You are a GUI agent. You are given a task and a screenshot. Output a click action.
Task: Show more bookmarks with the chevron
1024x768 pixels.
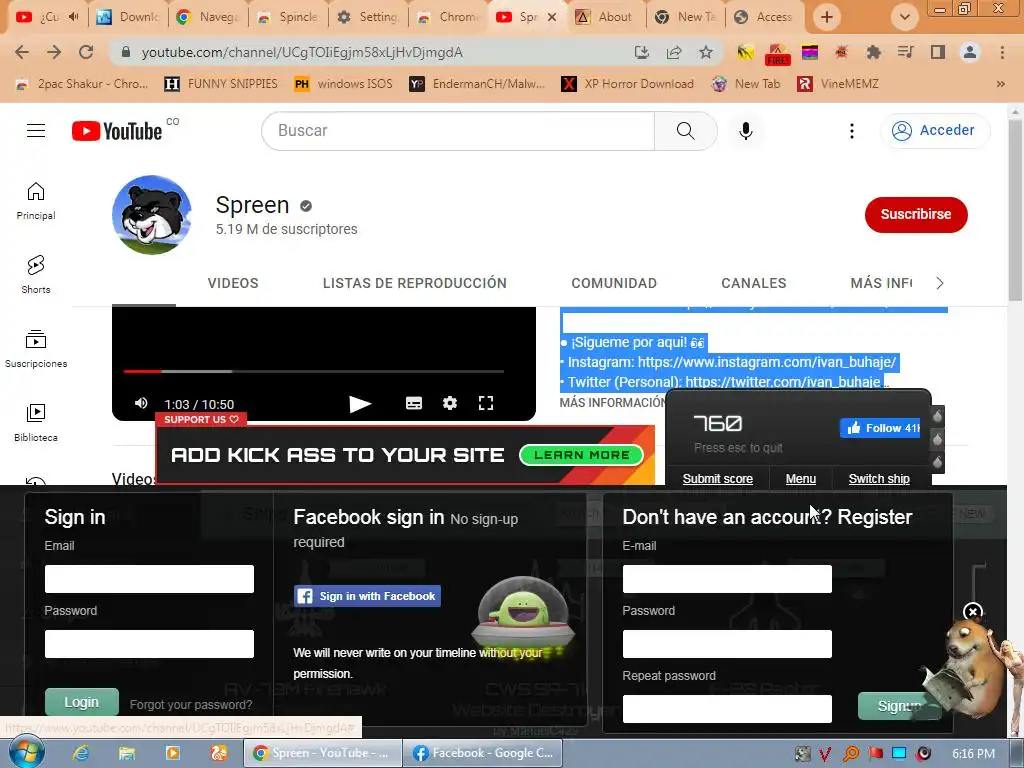1000,84
